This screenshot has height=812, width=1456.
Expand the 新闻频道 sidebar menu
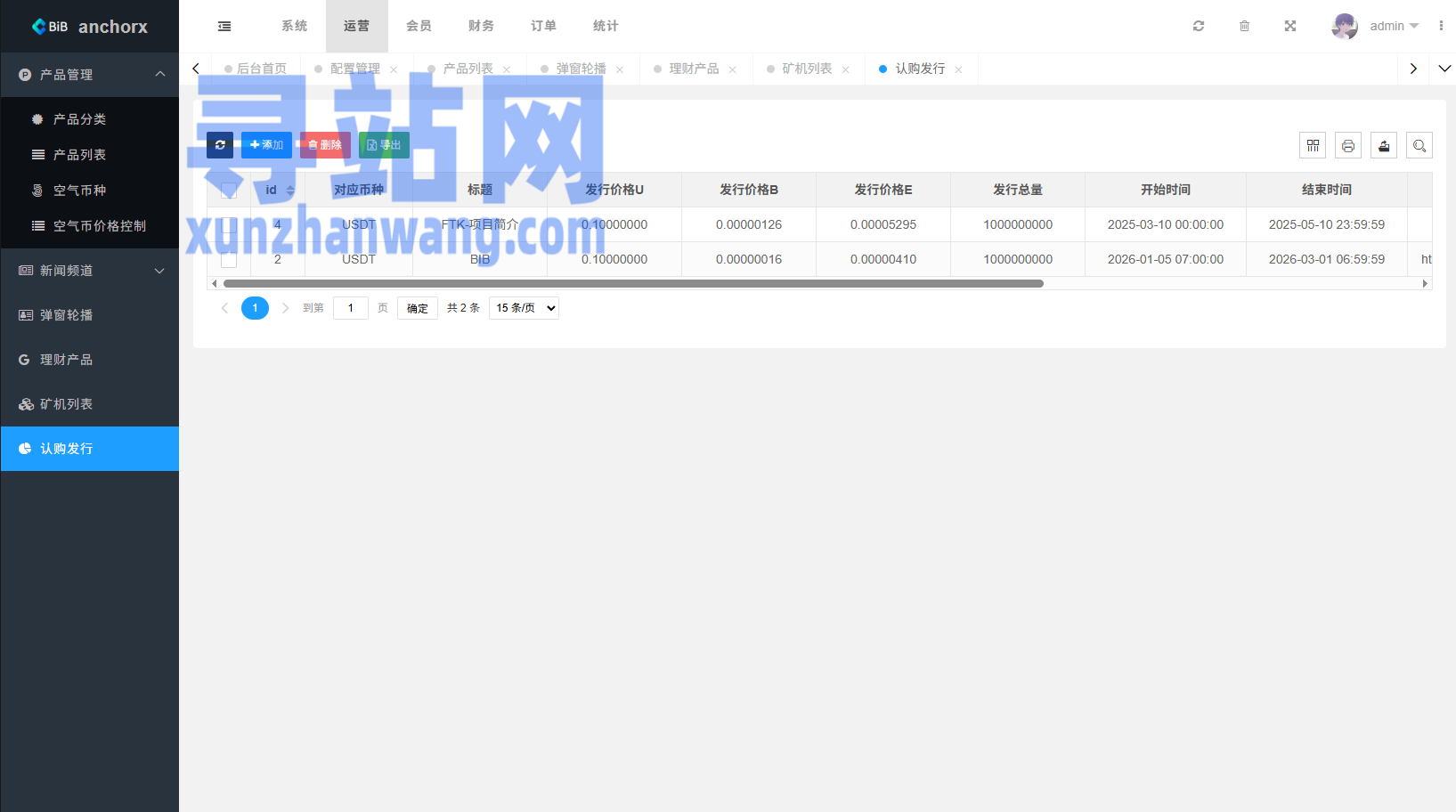pos(89,271)
